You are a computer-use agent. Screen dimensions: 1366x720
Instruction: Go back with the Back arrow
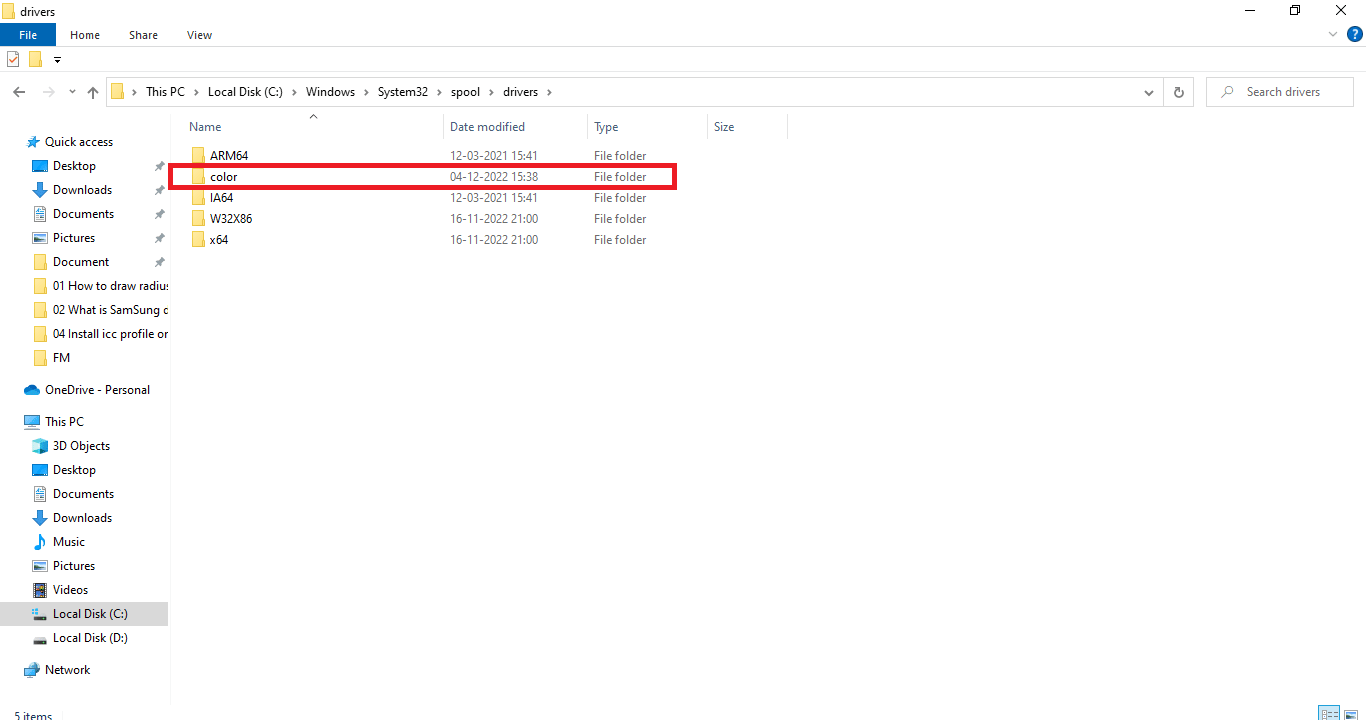point(19,92)
